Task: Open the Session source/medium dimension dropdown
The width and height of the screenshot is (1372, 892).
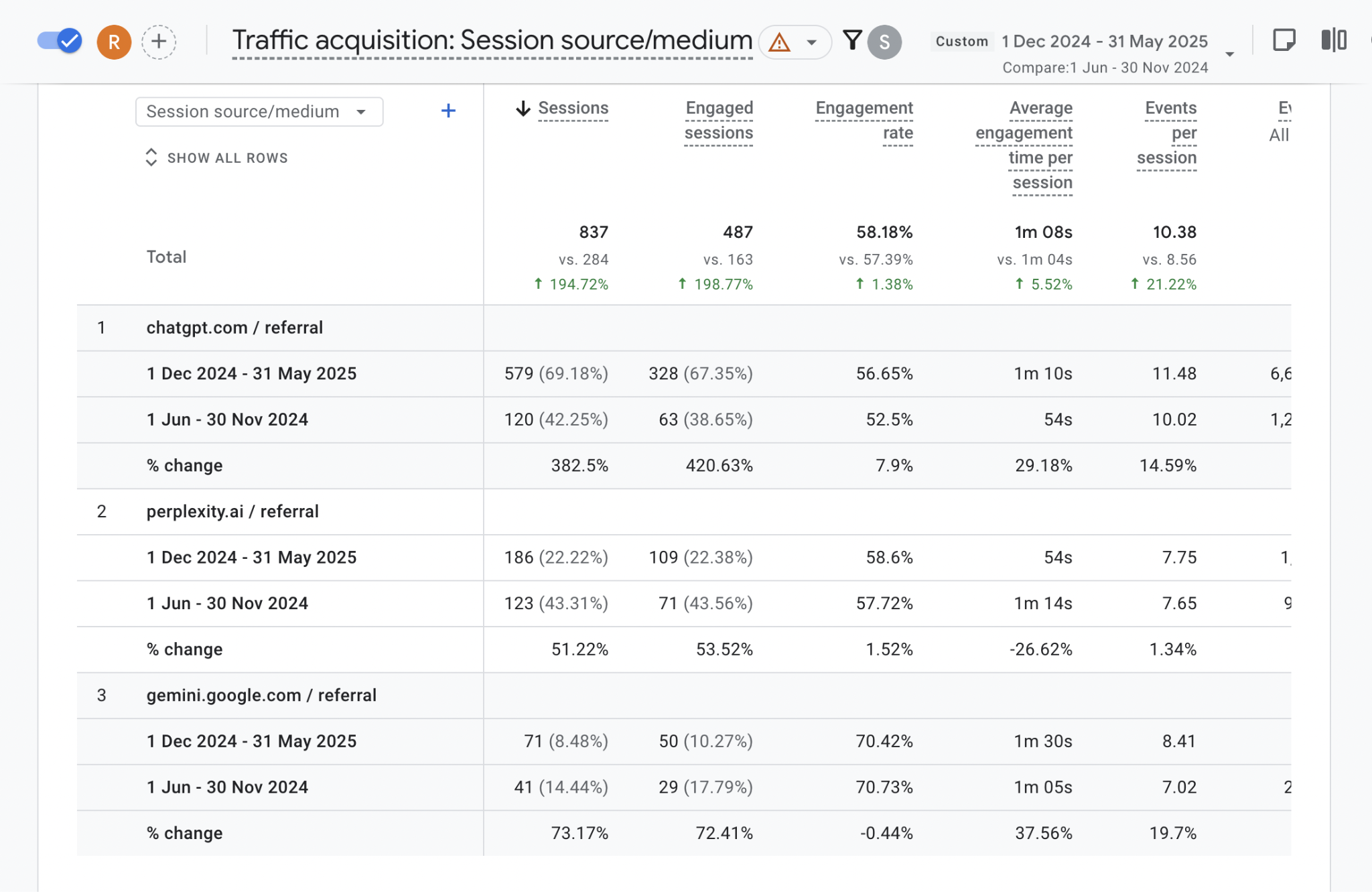Action: [x=259, y=111]
